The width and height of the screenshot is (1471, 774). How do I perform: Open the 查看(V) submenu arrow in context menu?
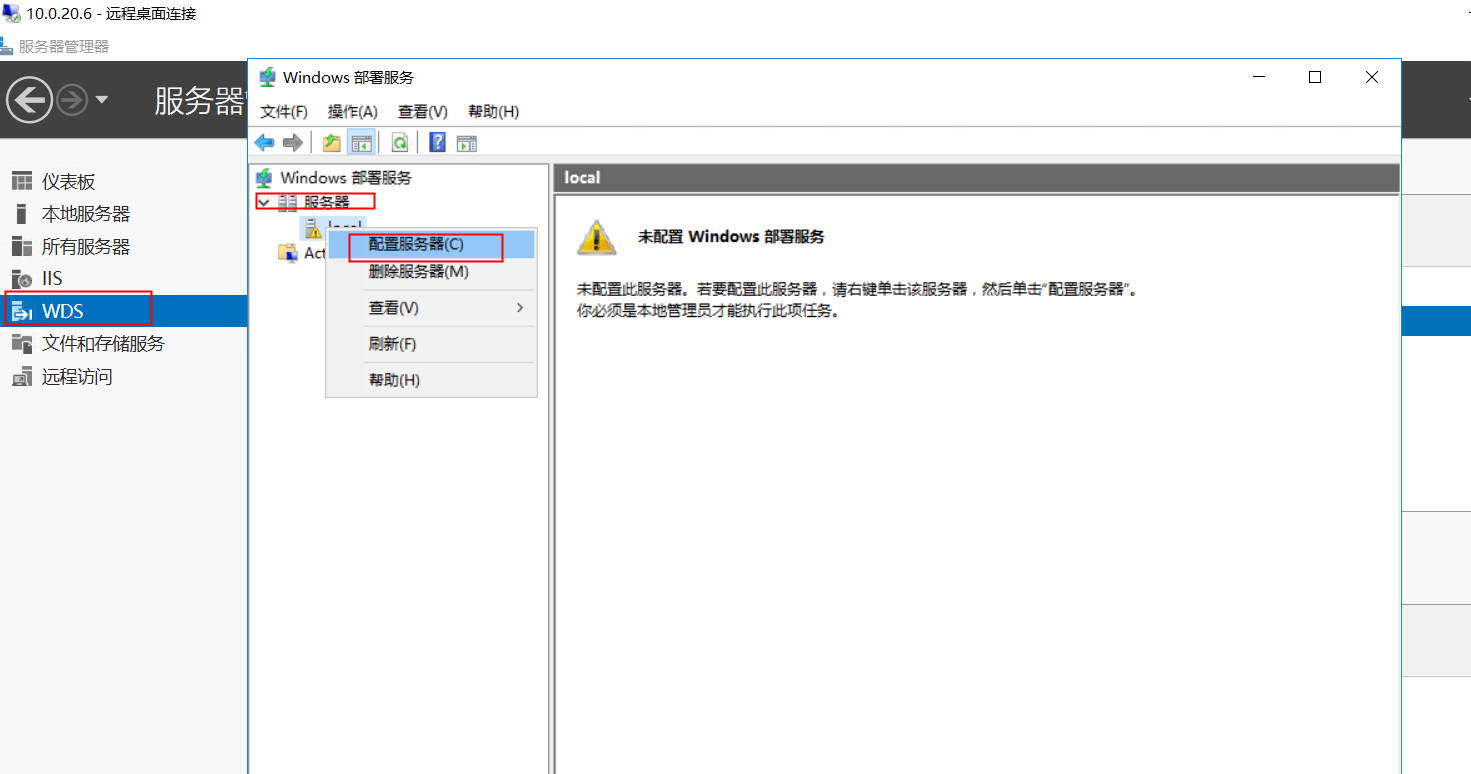(520, 307)
